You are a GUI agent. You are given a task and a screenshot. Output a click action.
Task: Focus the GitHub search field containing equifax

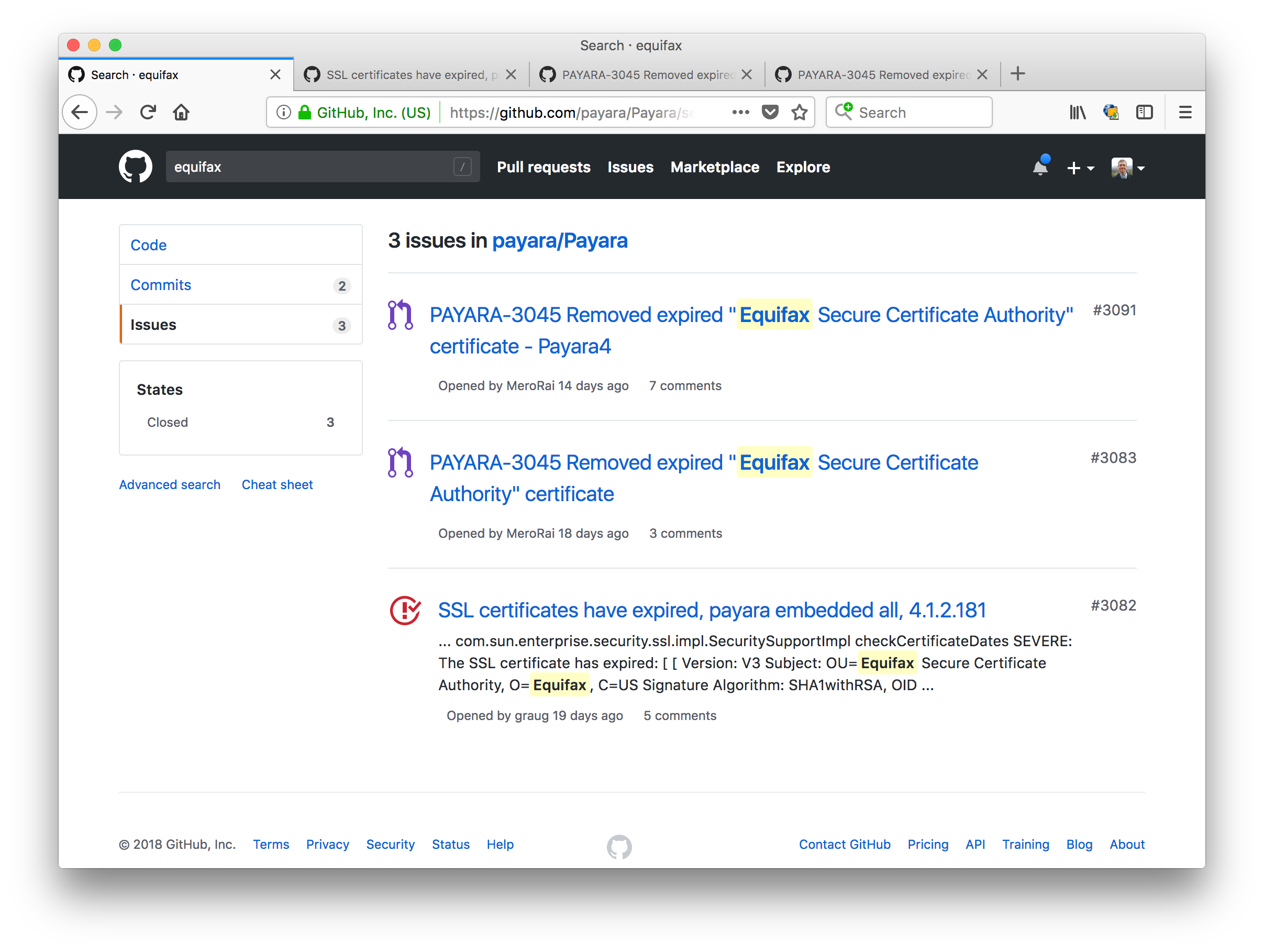(323, 167)
